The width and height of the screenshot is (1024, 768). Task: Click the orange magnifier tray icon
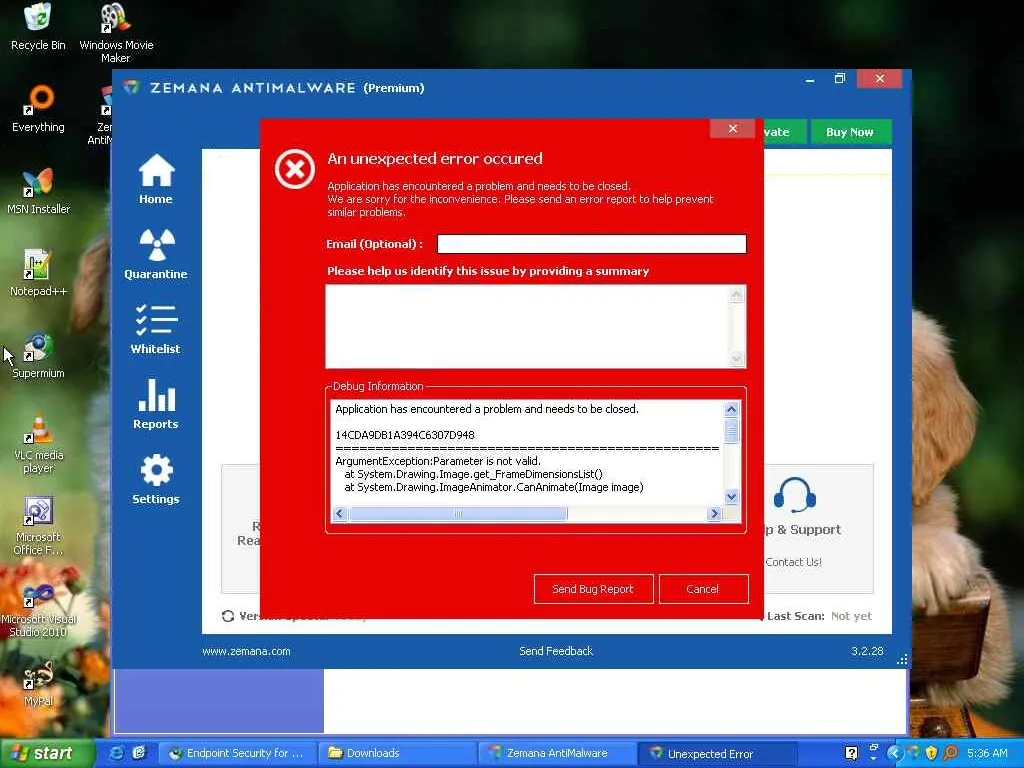pos(950,754)
